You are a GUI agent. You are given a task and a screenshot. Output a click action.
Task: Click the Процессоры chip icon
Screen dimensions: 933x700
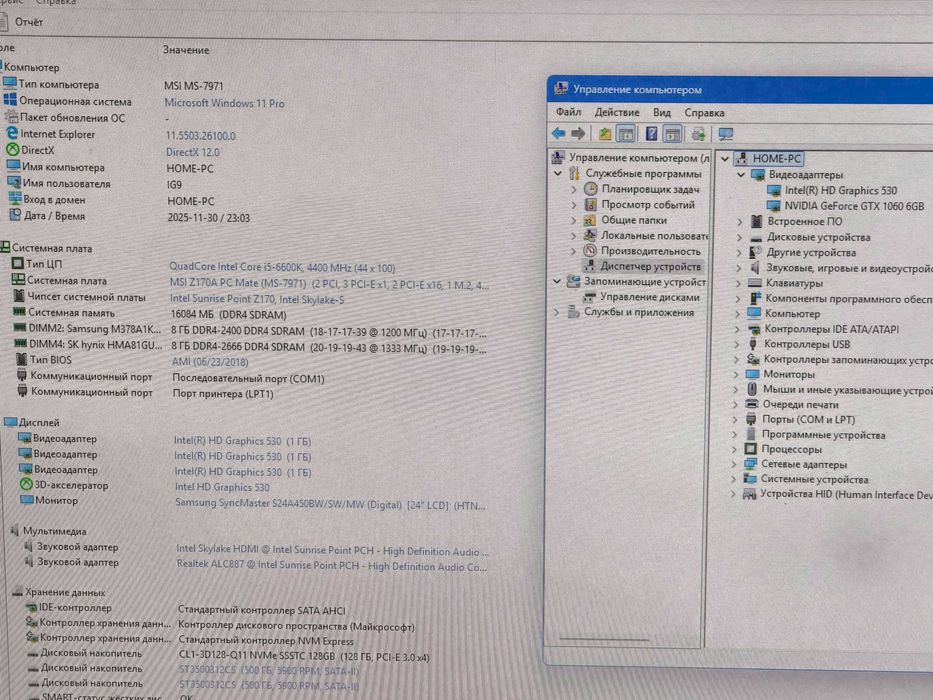click(x=751, y=449)
